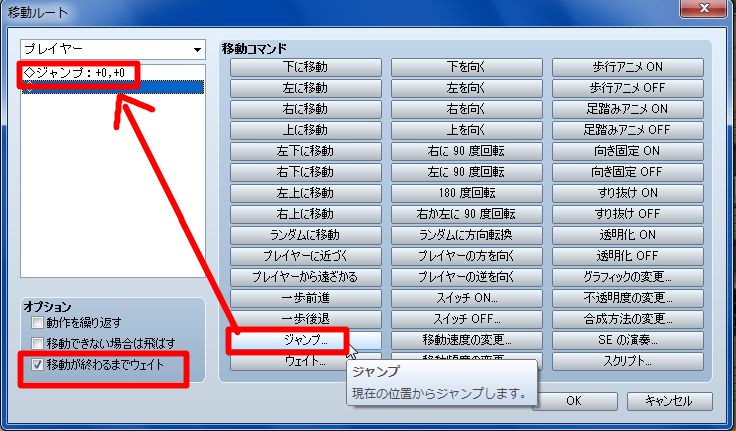Click the キャンセル button

[670, 401]
